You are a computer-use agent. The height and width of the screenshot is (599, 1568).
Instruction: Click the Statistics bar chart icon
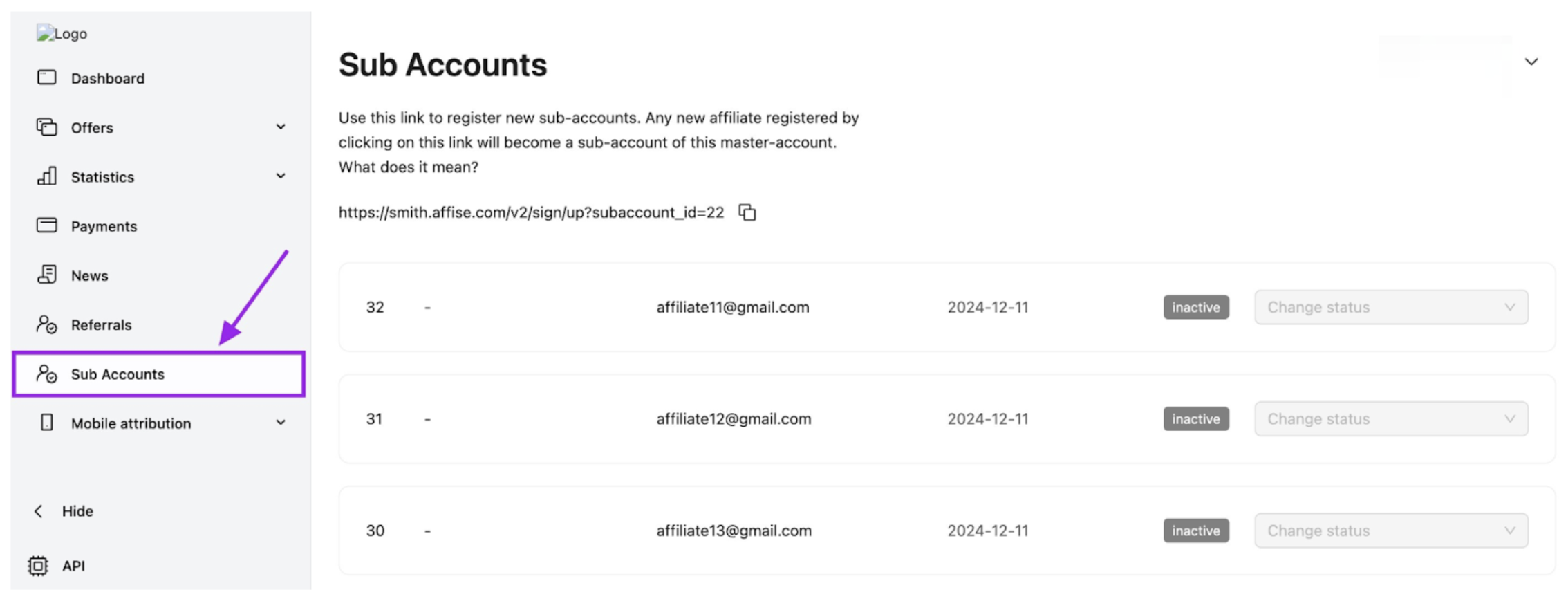click(46, 176)
